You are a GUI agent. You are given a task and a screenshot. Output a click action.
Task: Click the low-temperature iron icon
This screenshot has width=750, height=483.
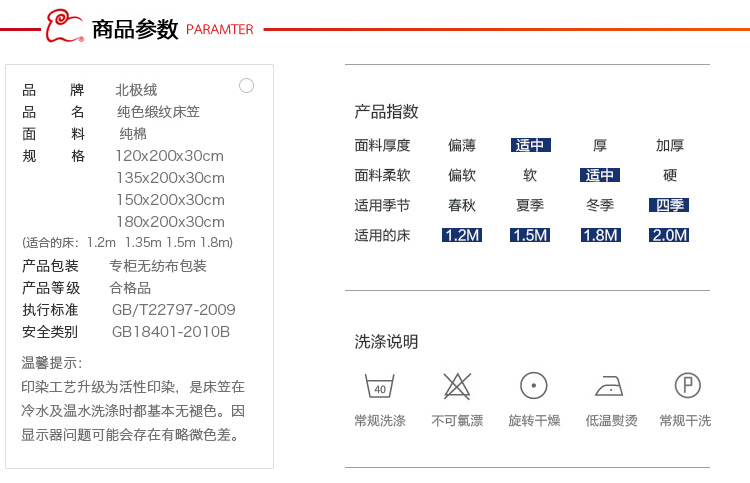(609, 386)
